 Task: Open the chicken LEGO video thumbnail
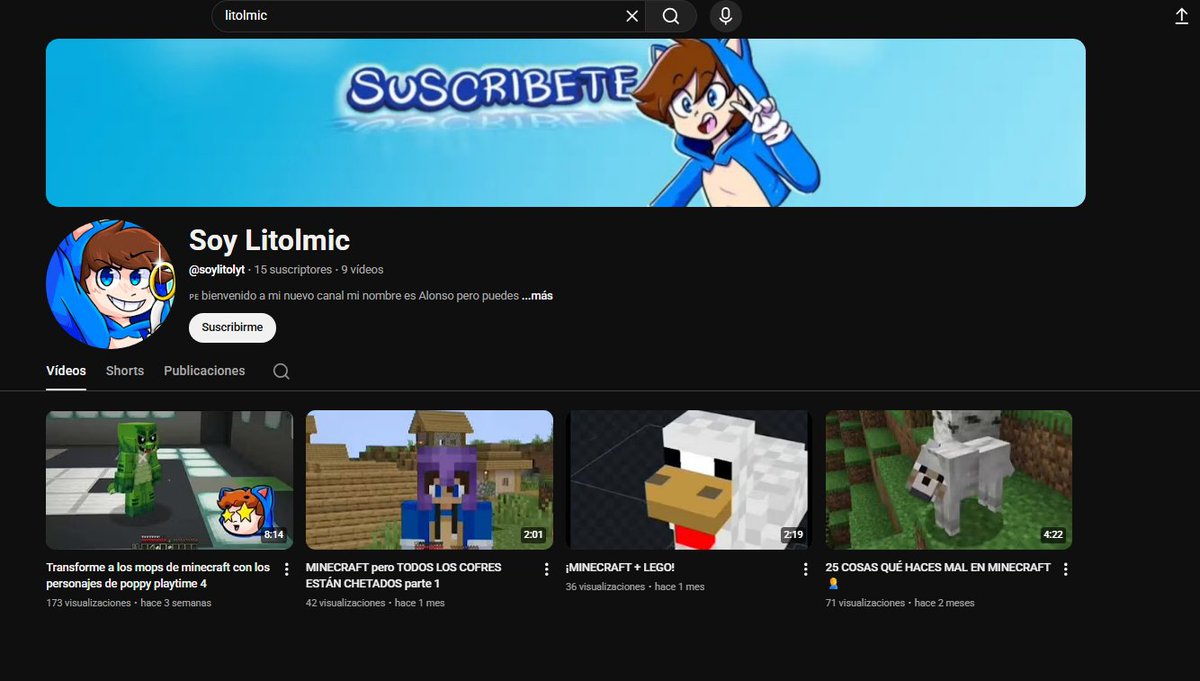(x=688, y=480)
